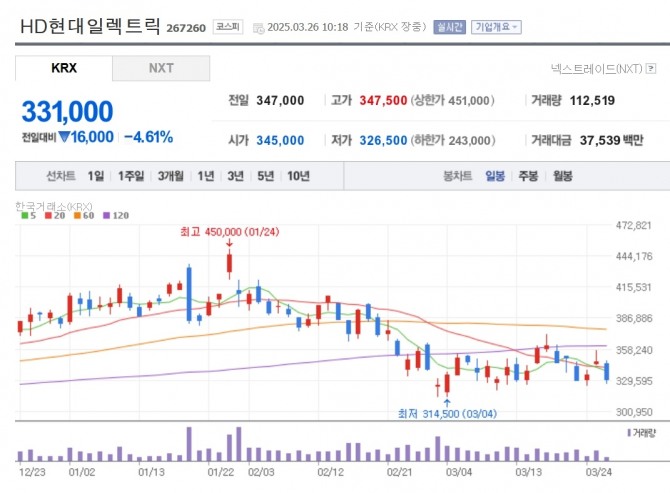
Task: Click the 실시간 button
Action: point(449,27)
